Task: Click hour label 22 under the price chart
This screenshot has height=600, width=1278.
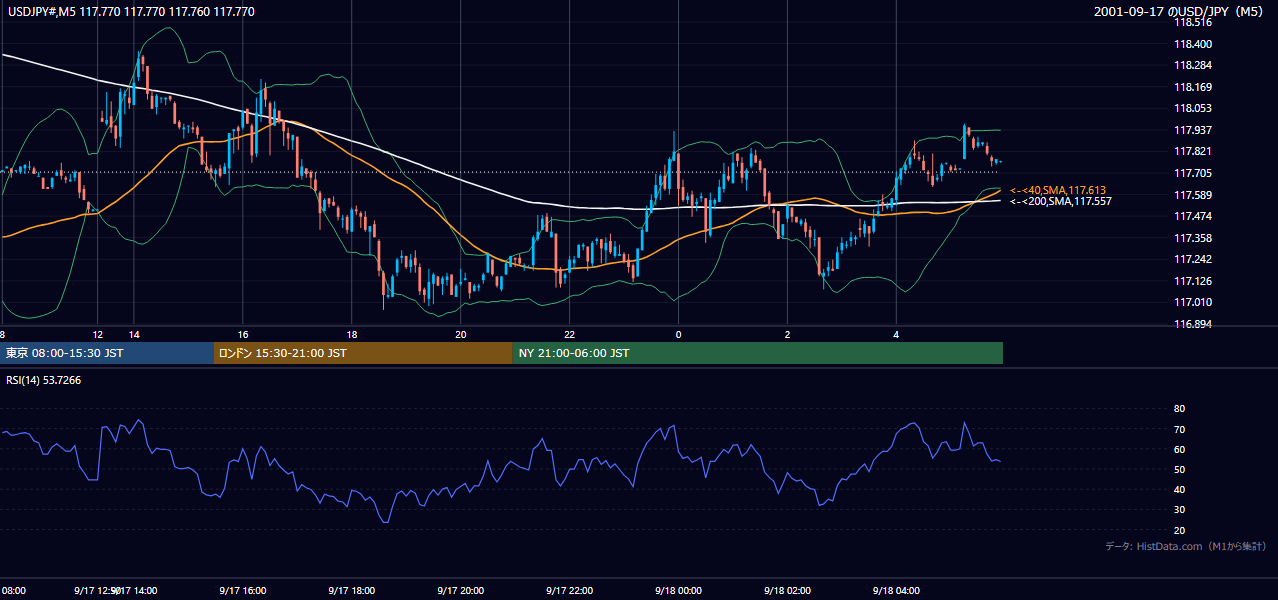Action: coord(569,334)
